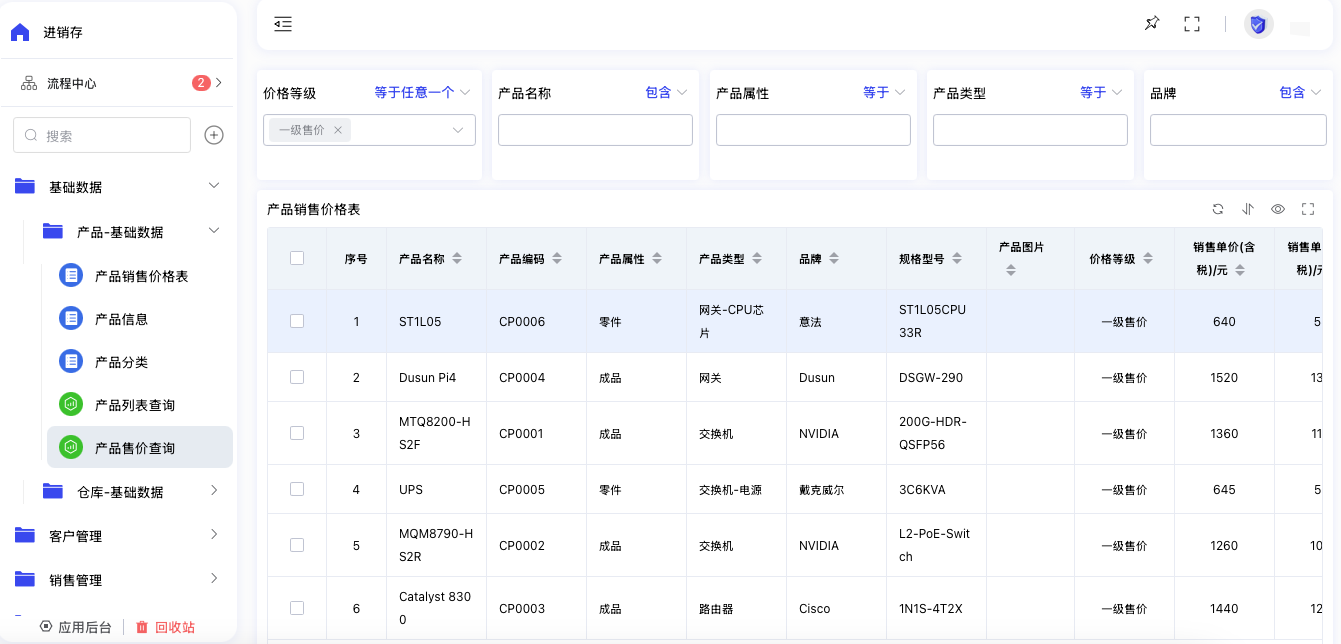Toggle column visibility eye icon
Image resolution: width=1341 pixels, height=644 pixels.
click(x=1278, y=209)
